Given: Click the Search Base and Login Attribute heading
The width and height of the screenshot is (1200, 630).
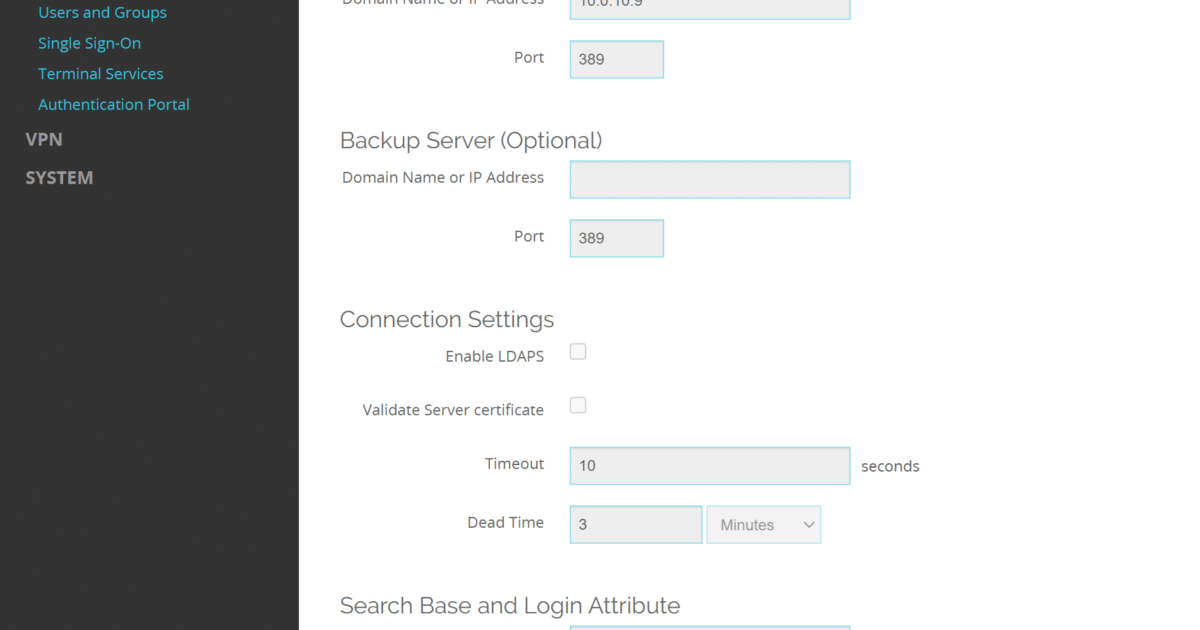Looking at the screenshot, I should 509,605.
